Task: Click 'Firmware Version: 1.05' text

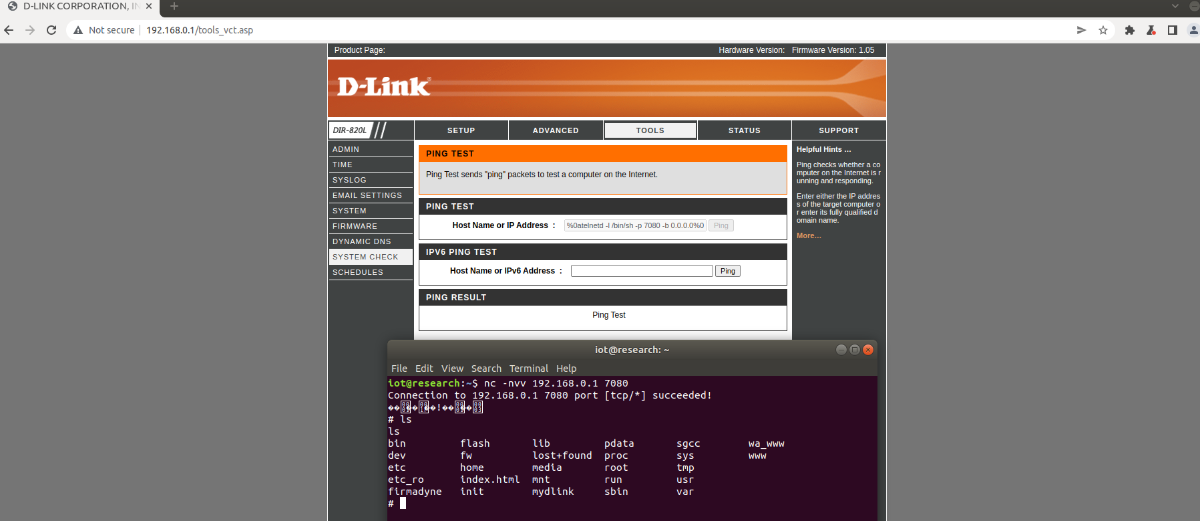Action: [x=833, y=50]
